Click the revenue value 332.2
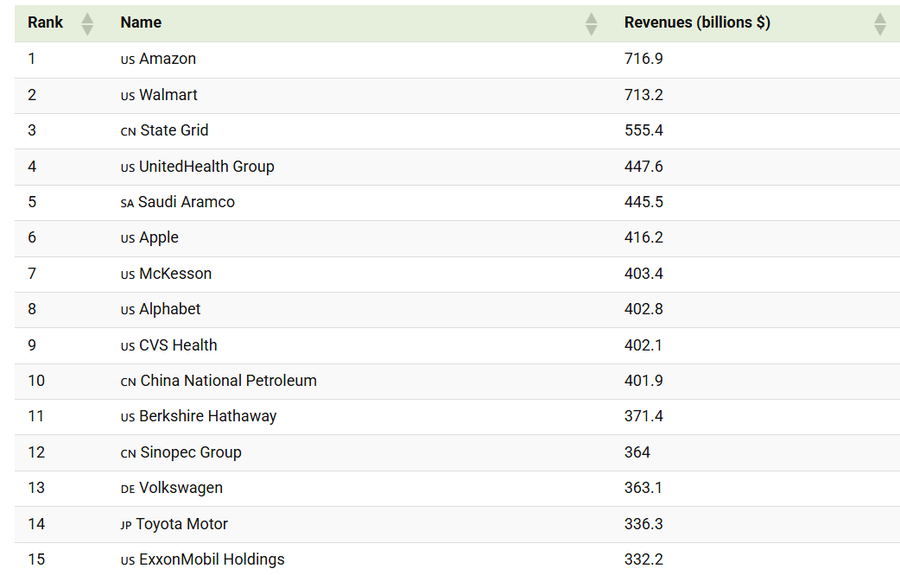This screenshot has height=575, width=900. pyautogui.click(x=643, y=560)
